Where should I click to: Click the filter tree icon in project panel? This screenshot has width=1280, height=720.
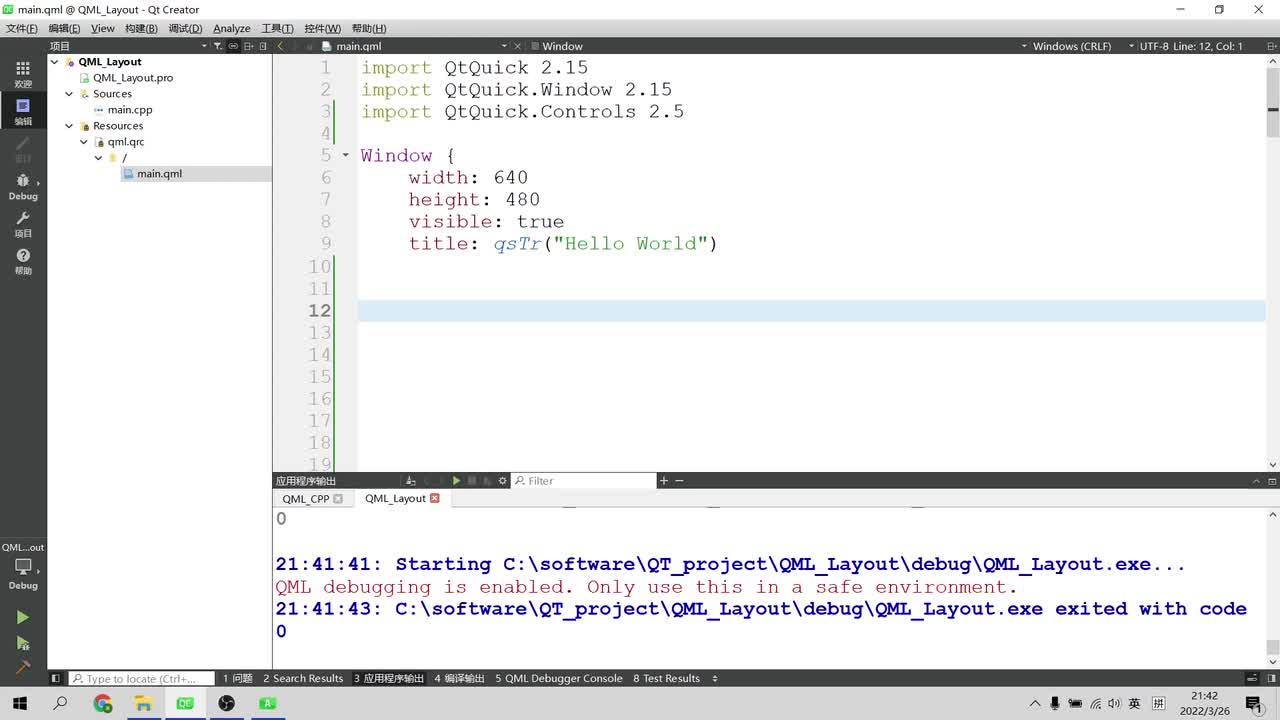point(218,46)
